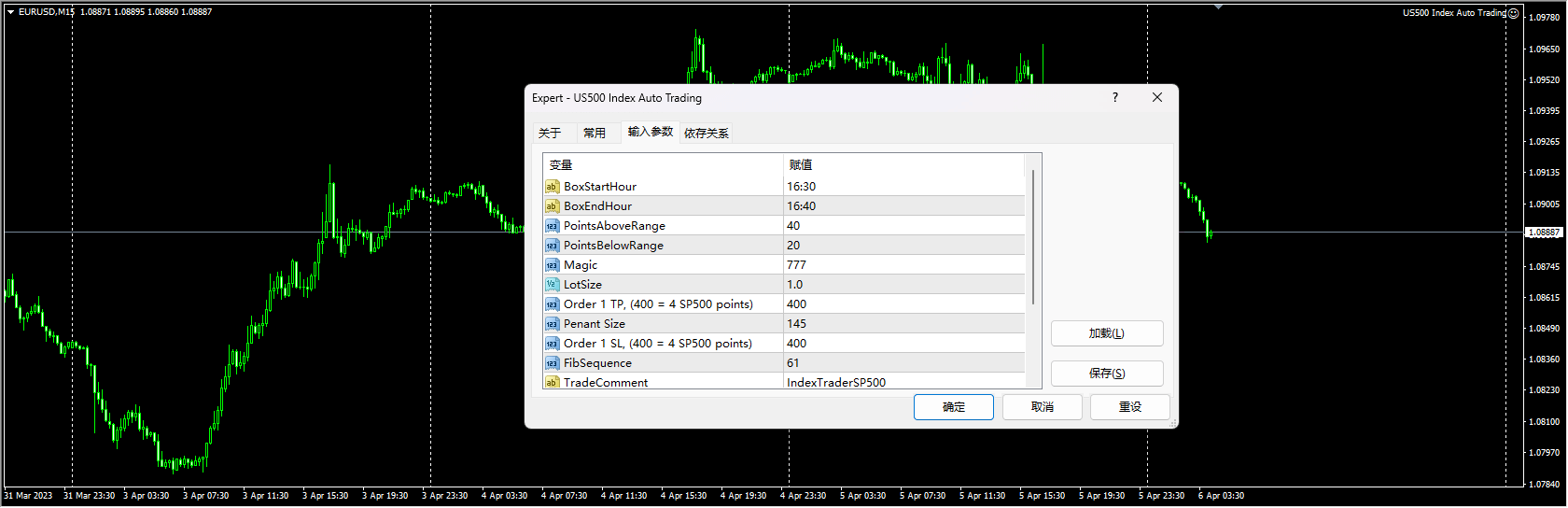Click the 6 Apr 03:30 time axis label
Image resolution: width=1568 pixels, height=508 pixels.
pos(1221,496)
